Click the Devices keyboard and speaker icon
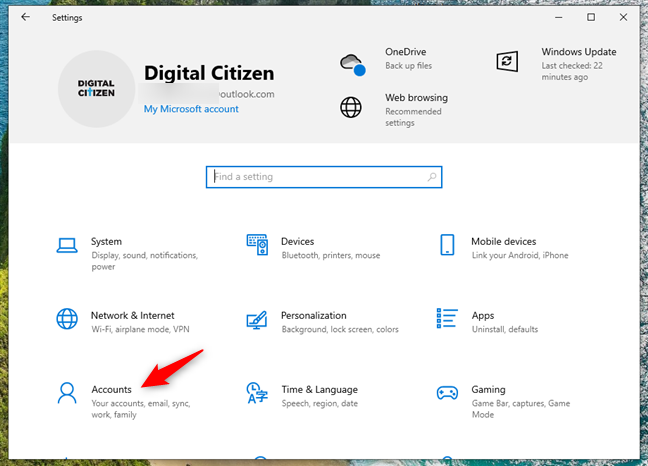This screenshot has height=466, width=648. pos(257,245)
